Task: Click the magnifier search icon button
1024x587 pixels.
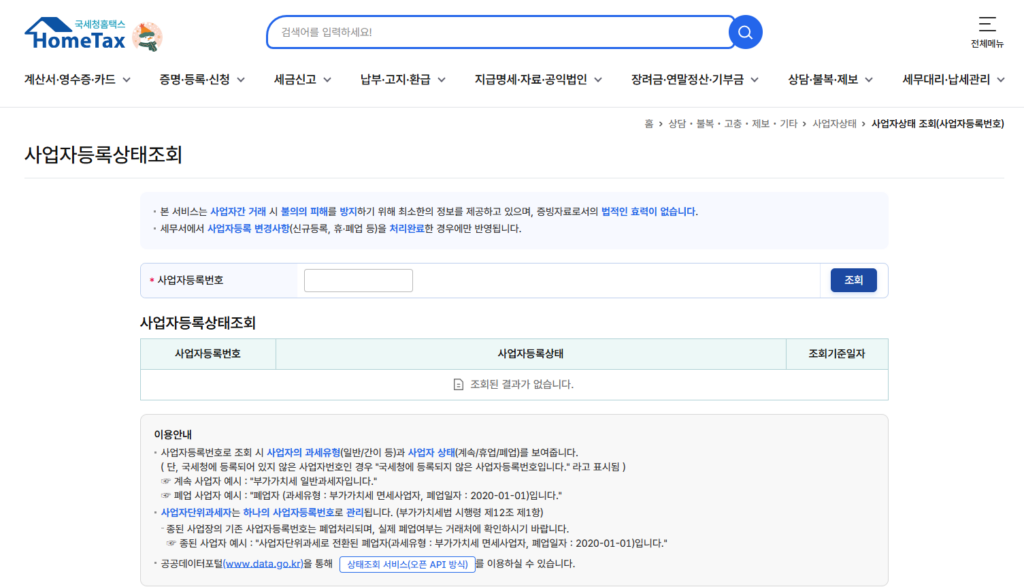Action: point(745,32)
